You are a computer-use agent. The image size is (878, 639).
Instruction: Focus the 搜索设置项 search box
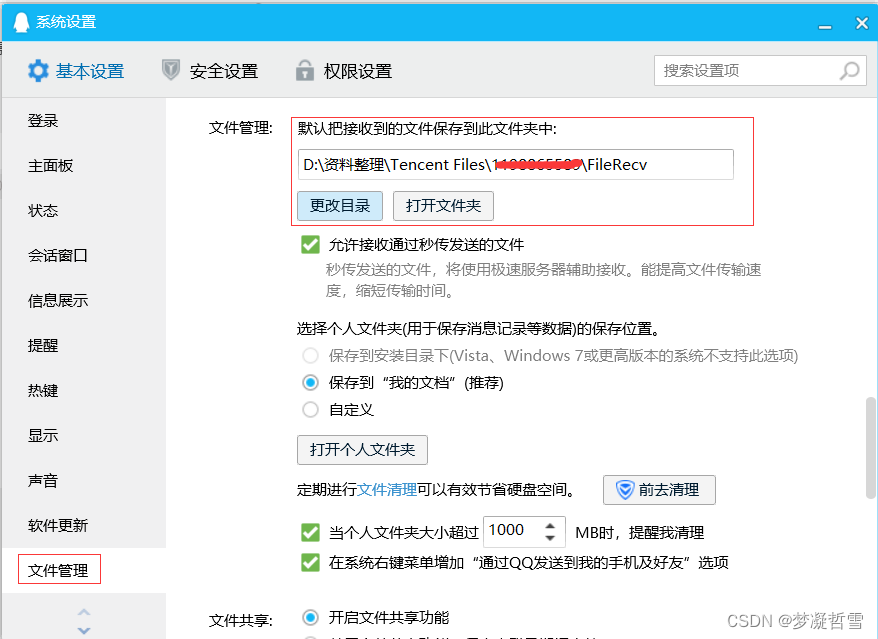tap(760, 71)
